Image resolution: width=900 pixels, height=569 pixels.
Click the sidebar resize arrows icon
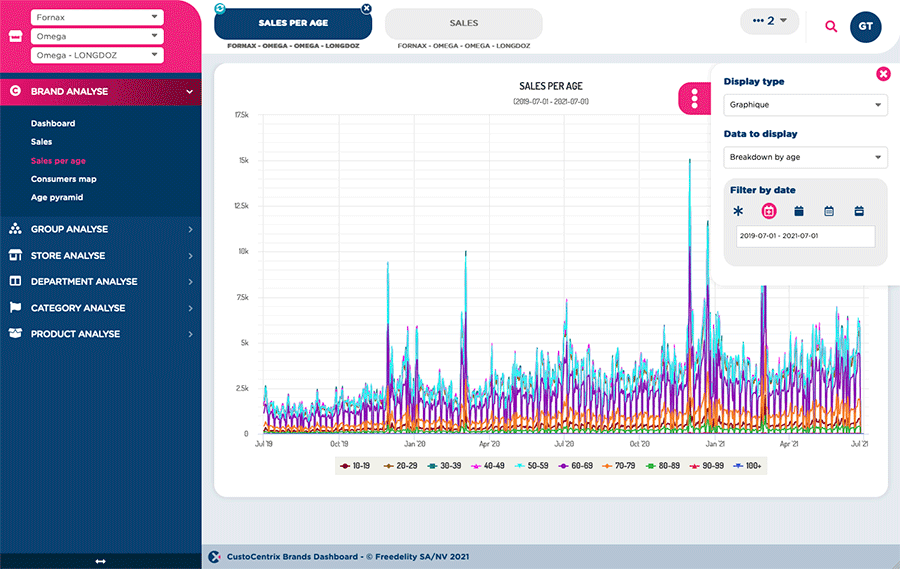click(x=100, y=561)
